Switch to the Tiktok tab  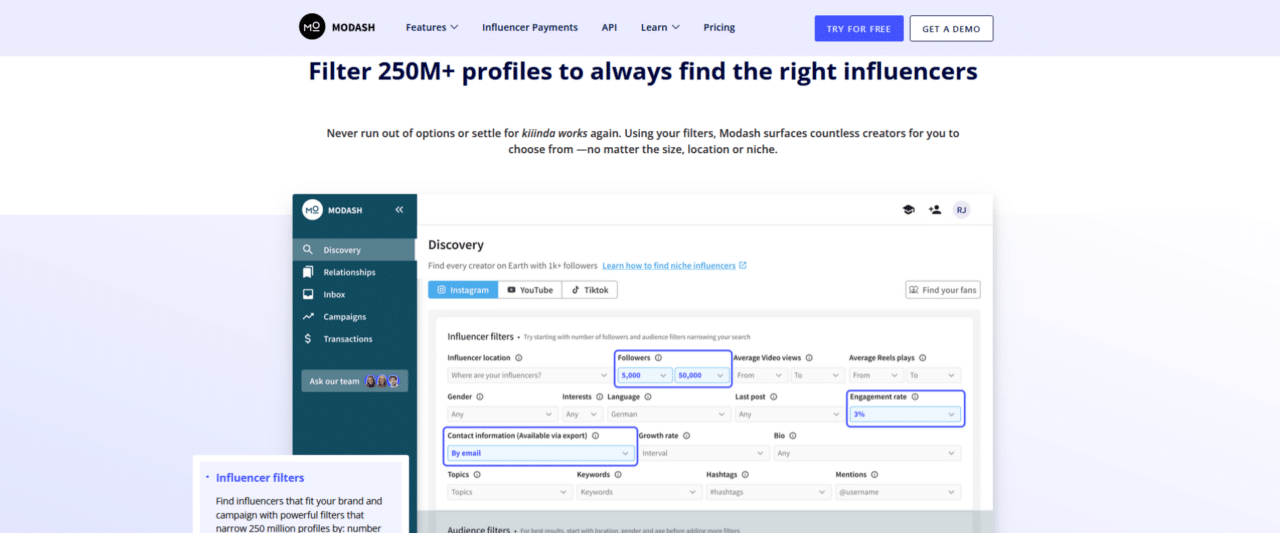coord(590,290)
